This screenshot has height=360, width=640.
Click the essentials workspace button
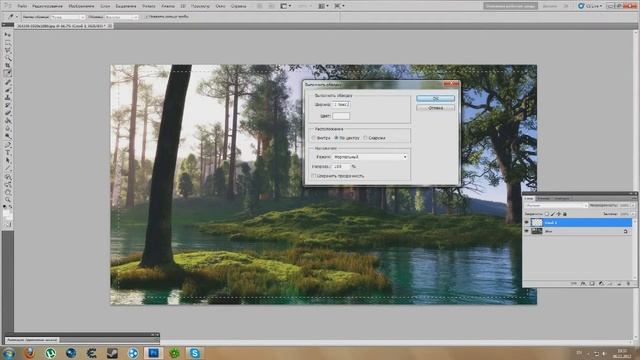(510, 6)
